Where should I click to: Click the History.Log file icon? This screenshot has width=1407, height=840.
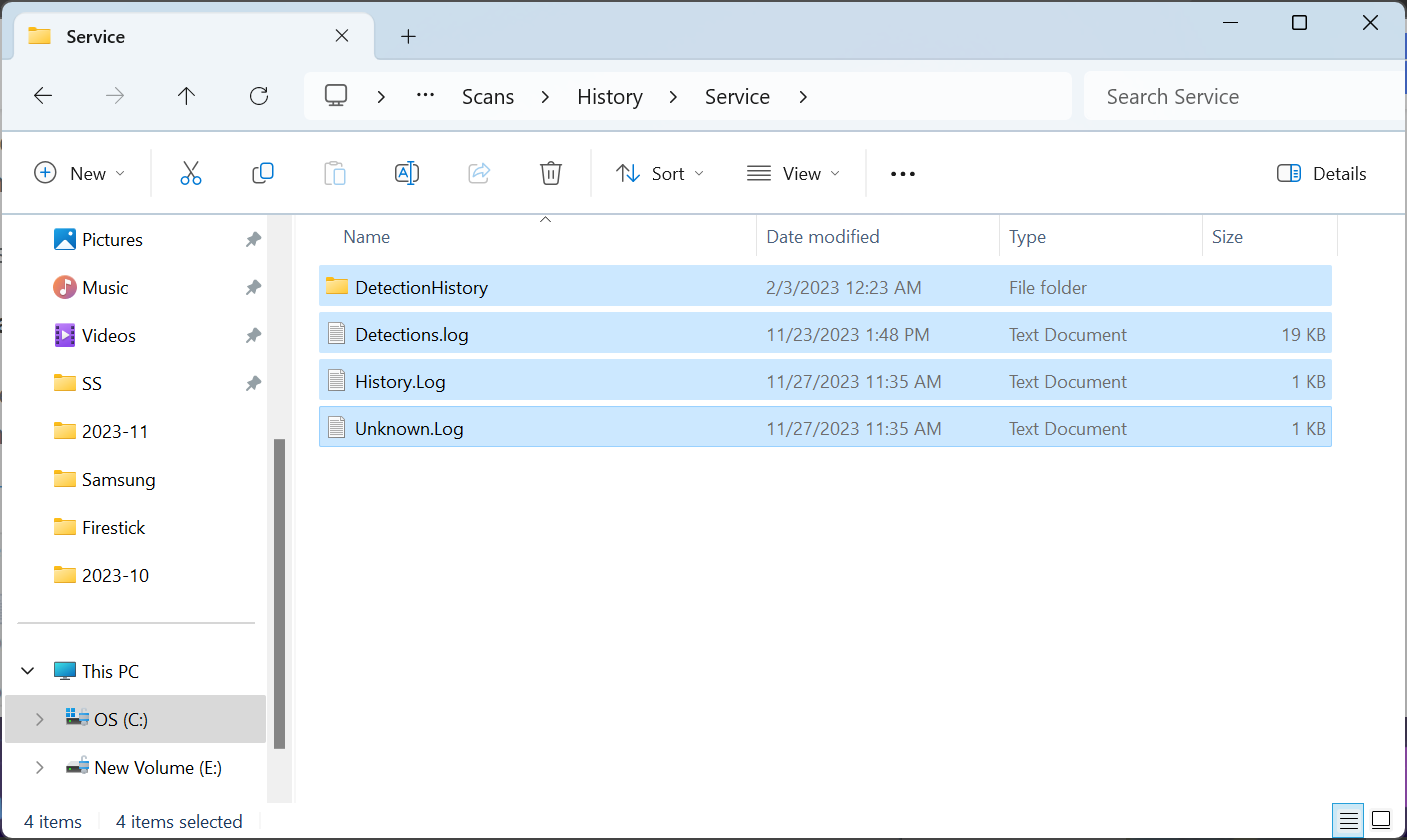(x=337, y=381)
